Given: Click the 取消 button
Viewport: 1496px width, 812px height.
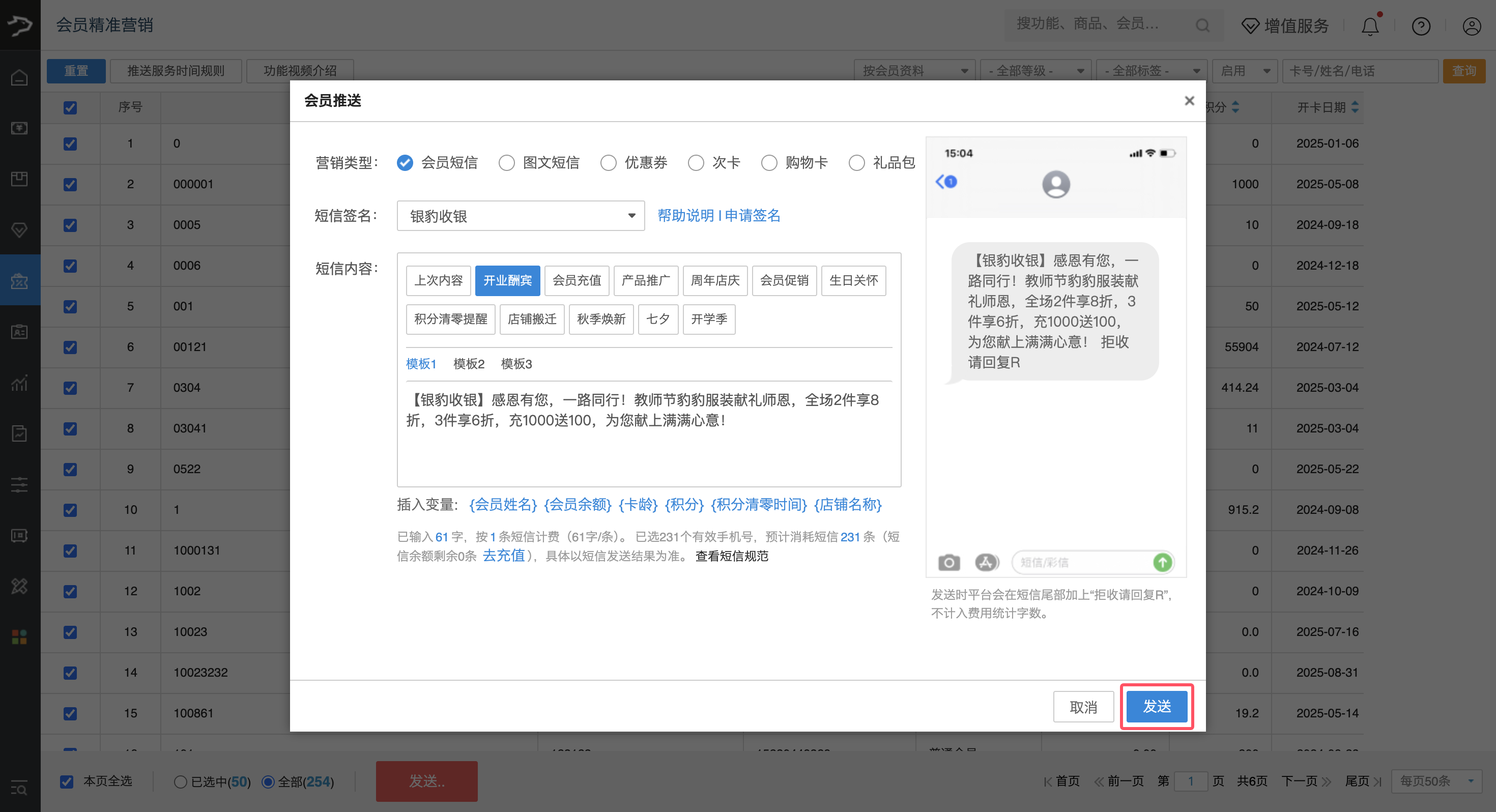Looking at the screenshot, I should click(x=1083, y=707).
